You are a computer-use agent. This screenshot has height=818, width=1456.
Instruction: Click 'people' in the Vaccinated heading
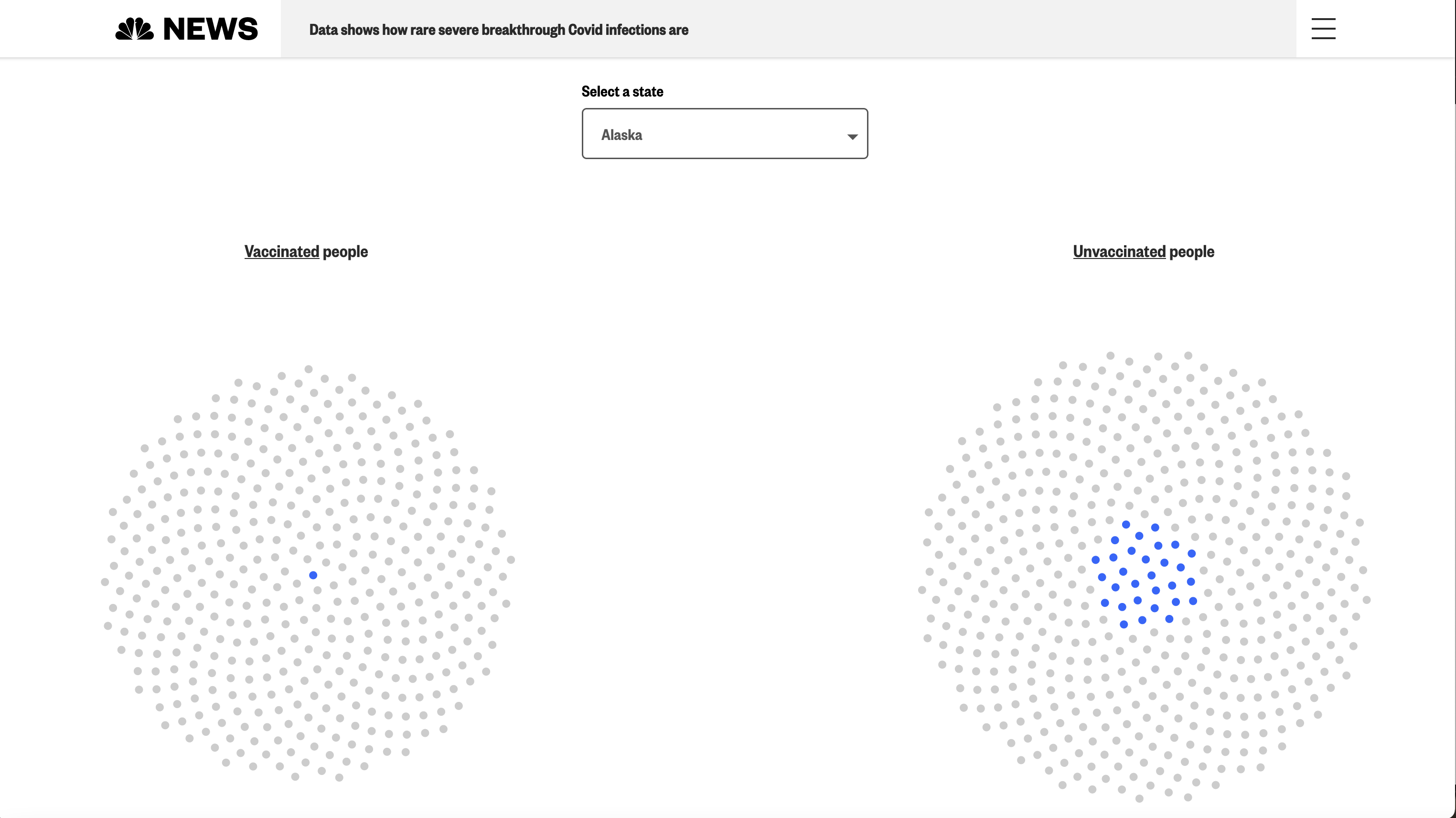(x=345, y=251)
